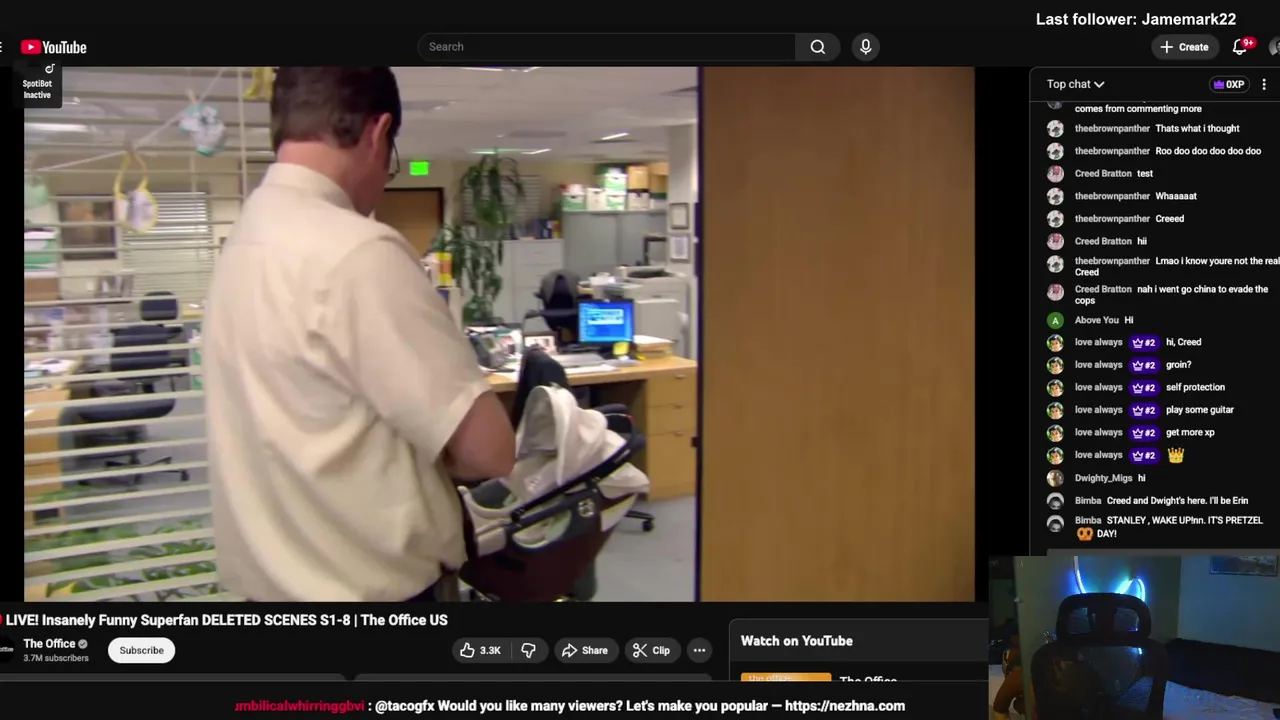The image size is (1280, 720).
Task: Activate voice search microphone
Action: point(866,47)
